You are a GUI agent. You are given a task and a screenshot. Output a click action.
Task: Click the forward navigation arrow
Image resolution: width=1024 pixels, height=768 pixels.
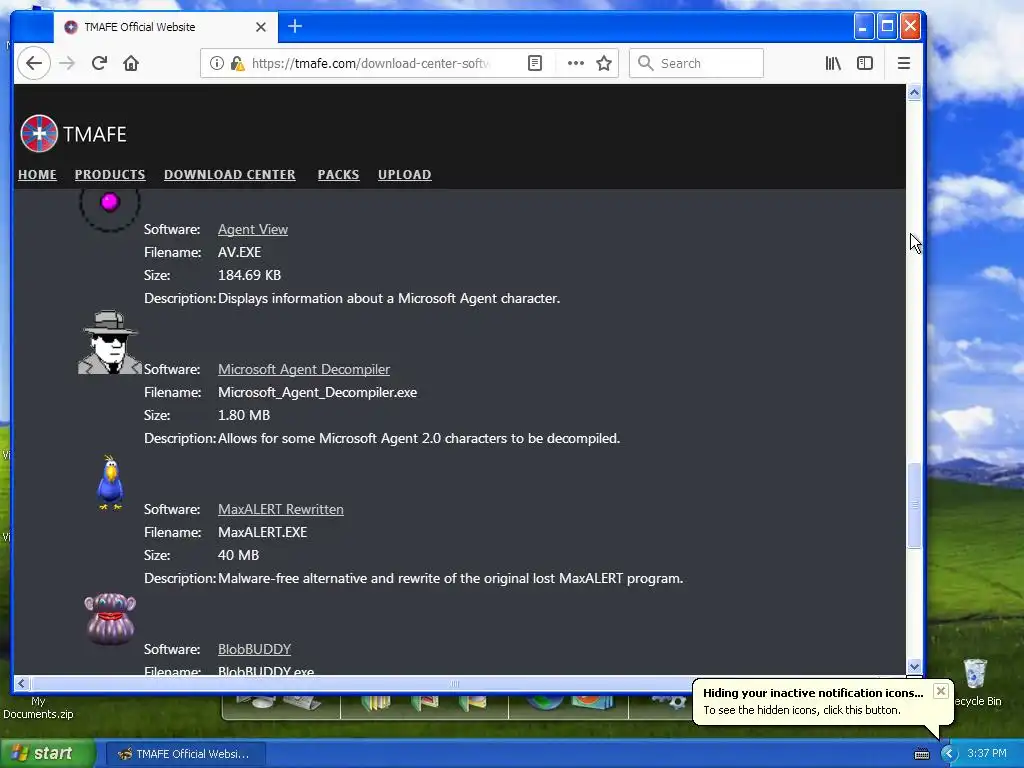coord(67,63)
